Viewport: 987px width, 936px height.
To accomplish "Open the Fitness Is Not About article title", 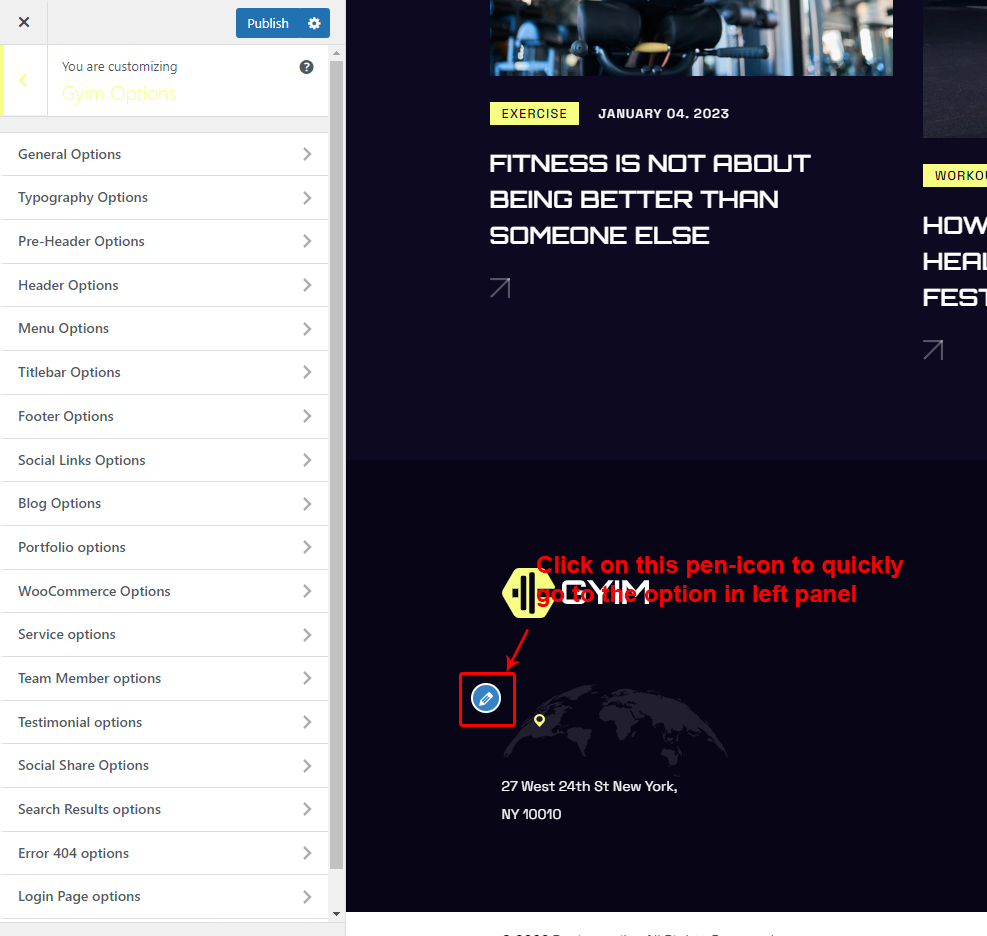I will (649, 199).
